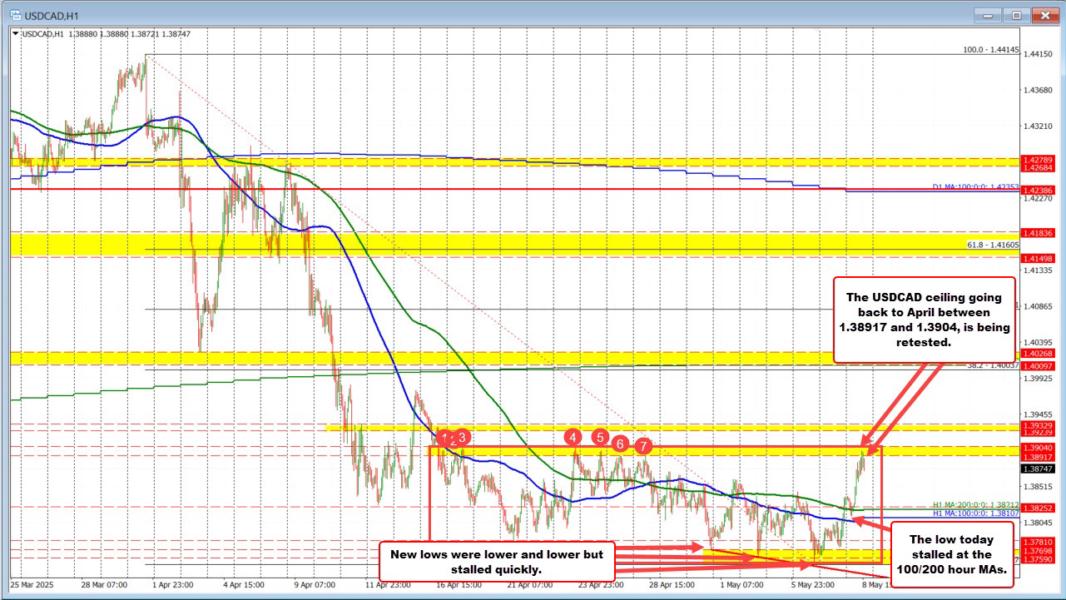
Task: Click the red 1.40268 price tag
Action: coord(1038,353)
